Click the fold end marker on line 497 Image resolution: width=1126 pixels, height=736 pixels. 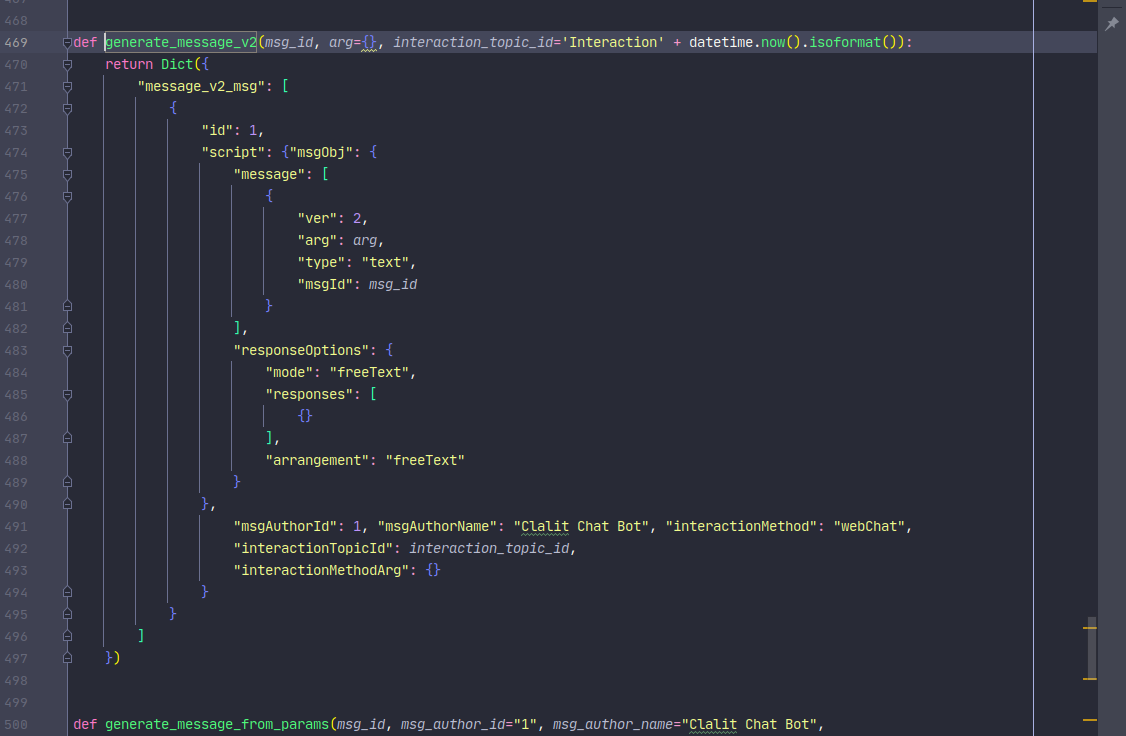pyautogui.click(x=68, y=659)
